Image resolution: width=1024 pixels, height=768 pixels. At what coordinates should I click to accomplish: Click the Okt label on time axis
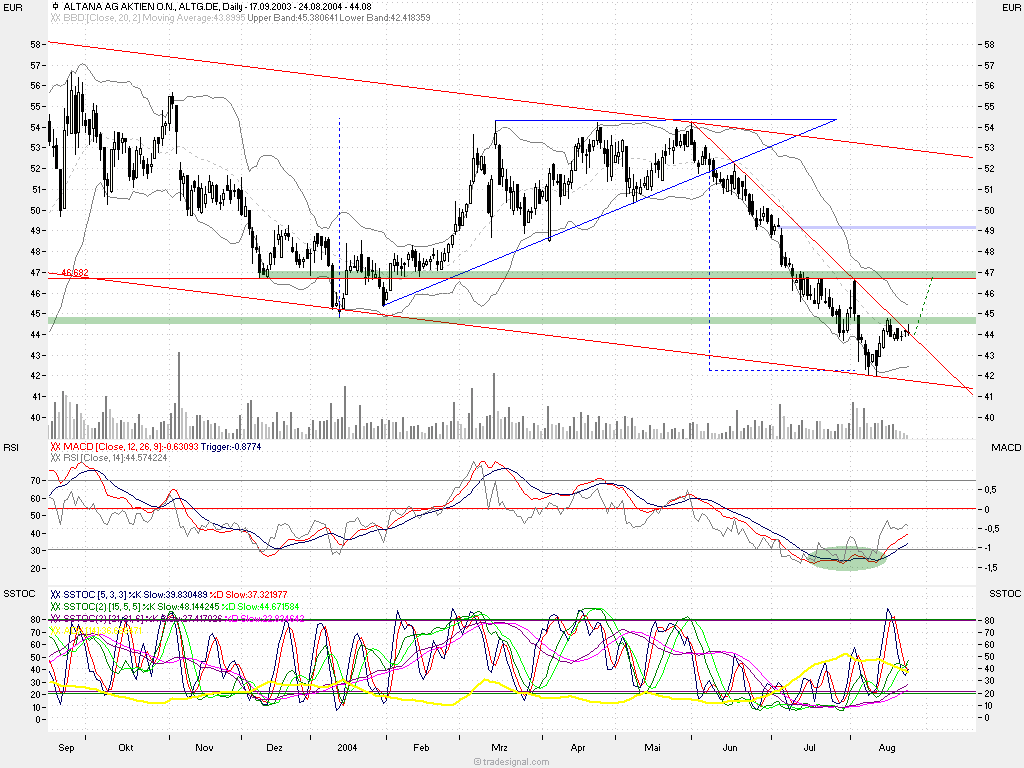coord(125,748)
